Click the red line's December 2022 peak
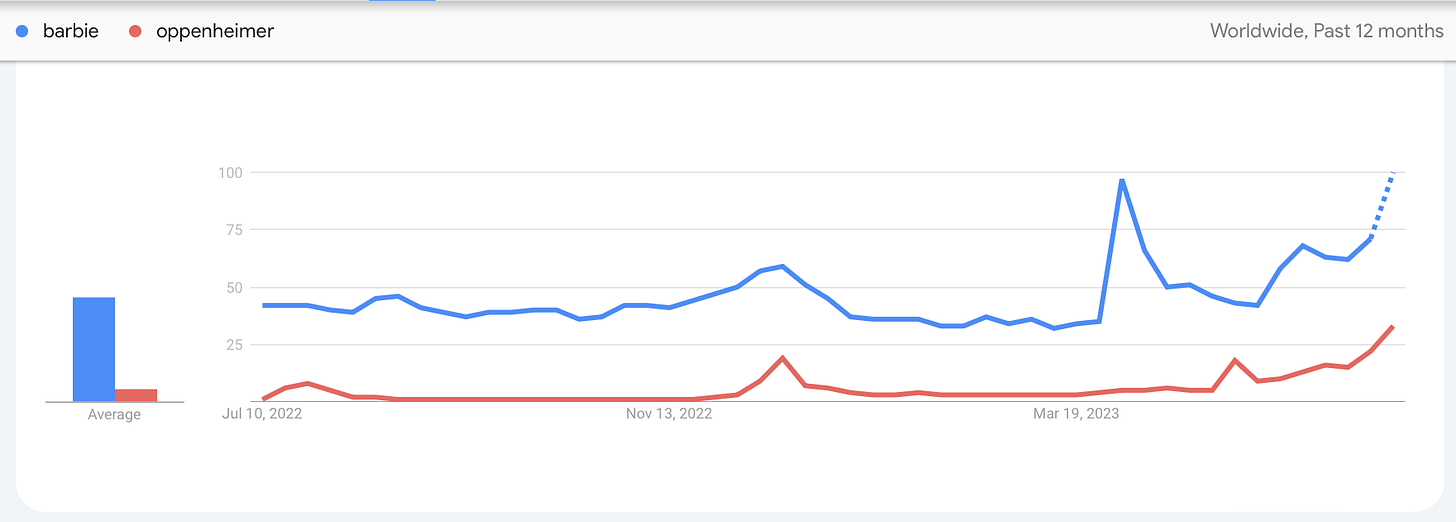Viewport: 1456px width, 522px height. [782, 357]
